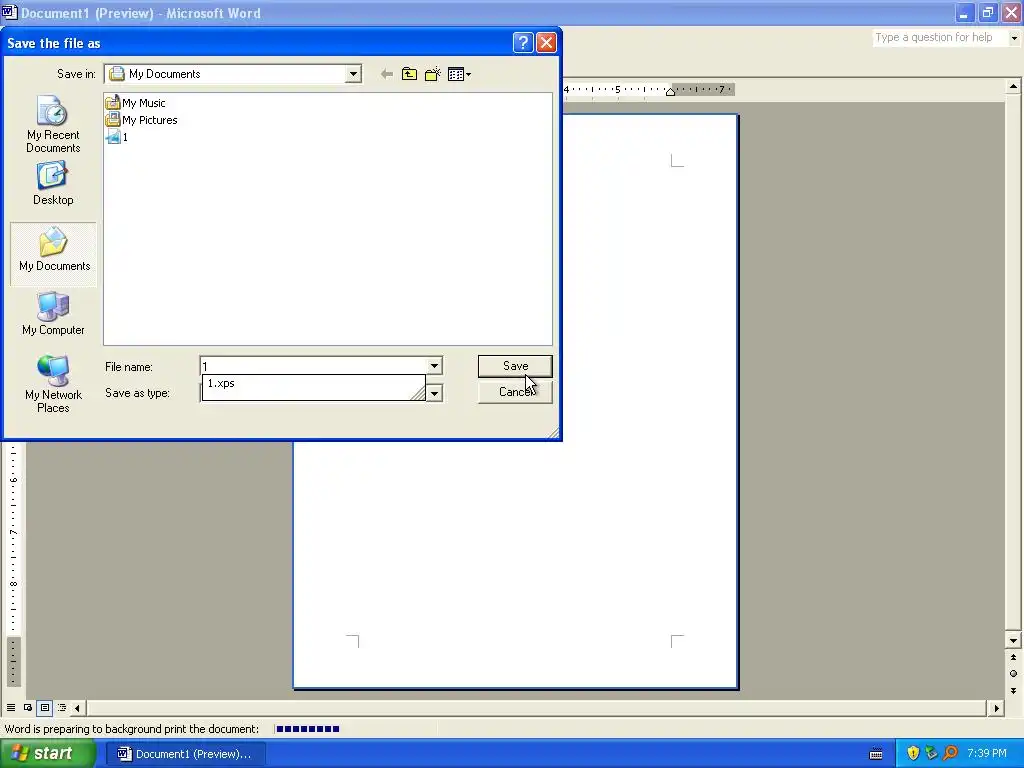
Task: Click the Word vertical scrollbar up arrow
Action: pos(1013,86)
